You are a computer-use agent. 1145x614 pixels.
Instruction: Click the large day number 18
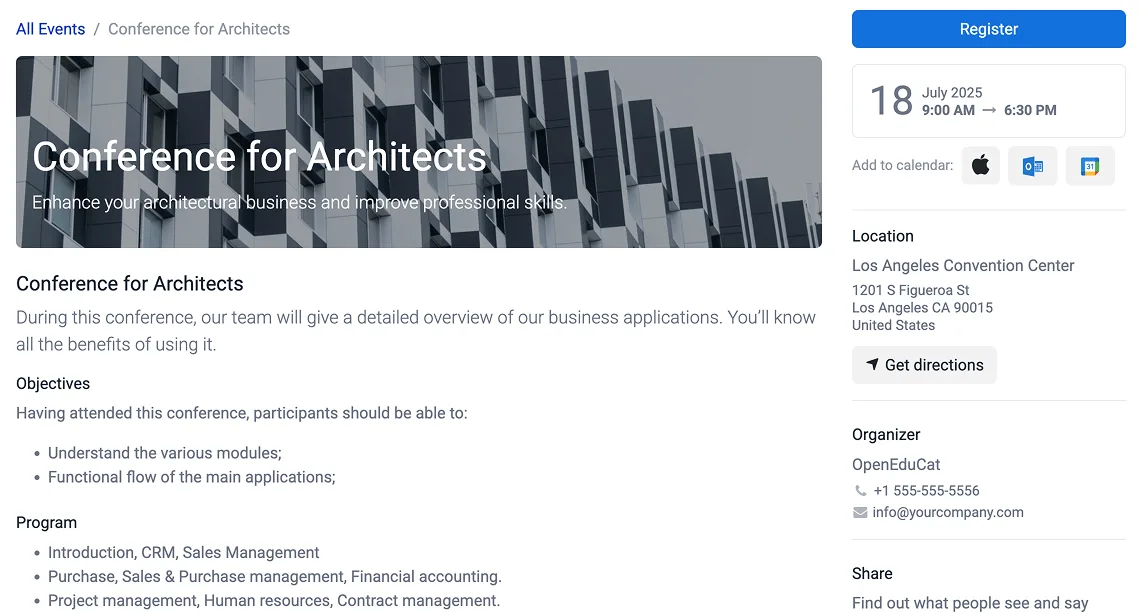pos(891,101)
